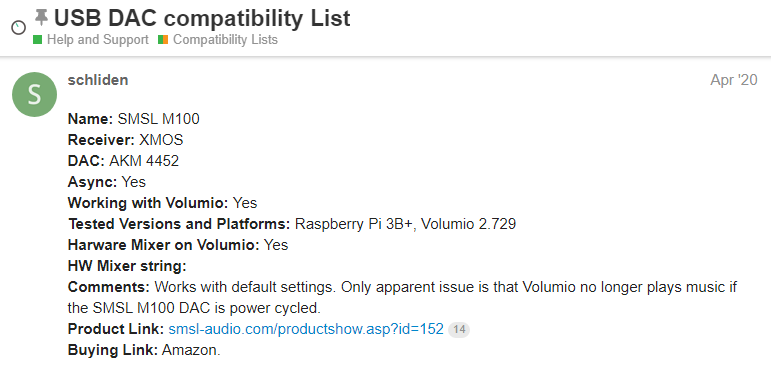Click the 14 link click-count badge

pyautogui.click(x=459, y=330)
